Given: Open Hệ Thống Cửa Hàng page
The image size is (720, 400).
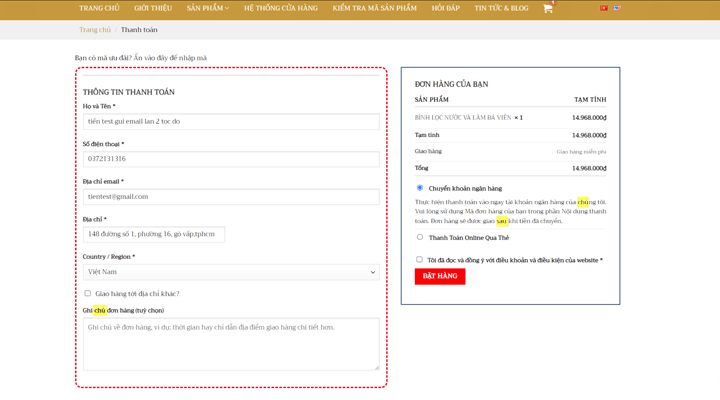Looking at the screenshot, I should pyautogui.click(x=281, y=8).
